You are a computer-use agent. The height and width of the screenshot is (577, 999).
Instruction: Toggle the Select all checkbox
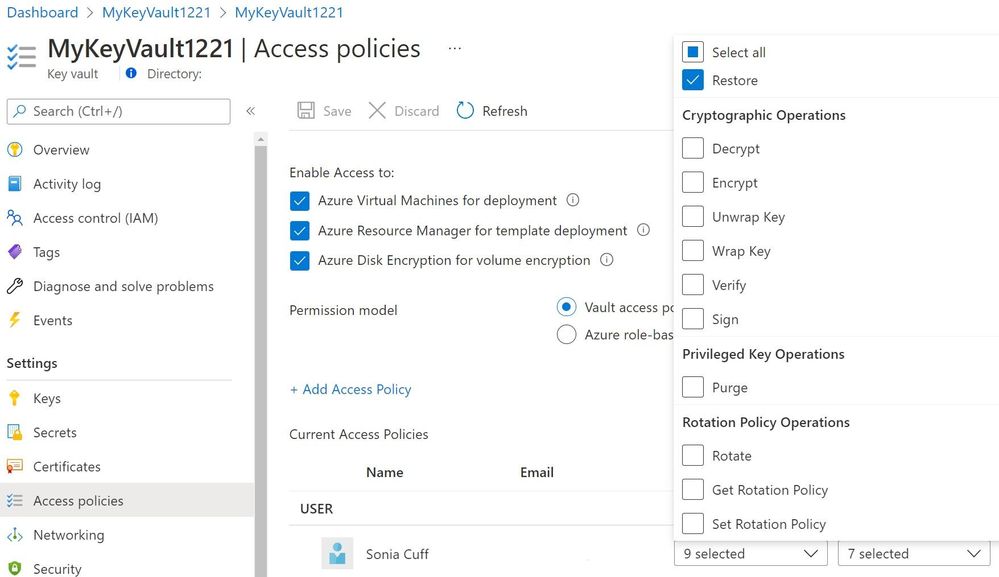[693, 52]
